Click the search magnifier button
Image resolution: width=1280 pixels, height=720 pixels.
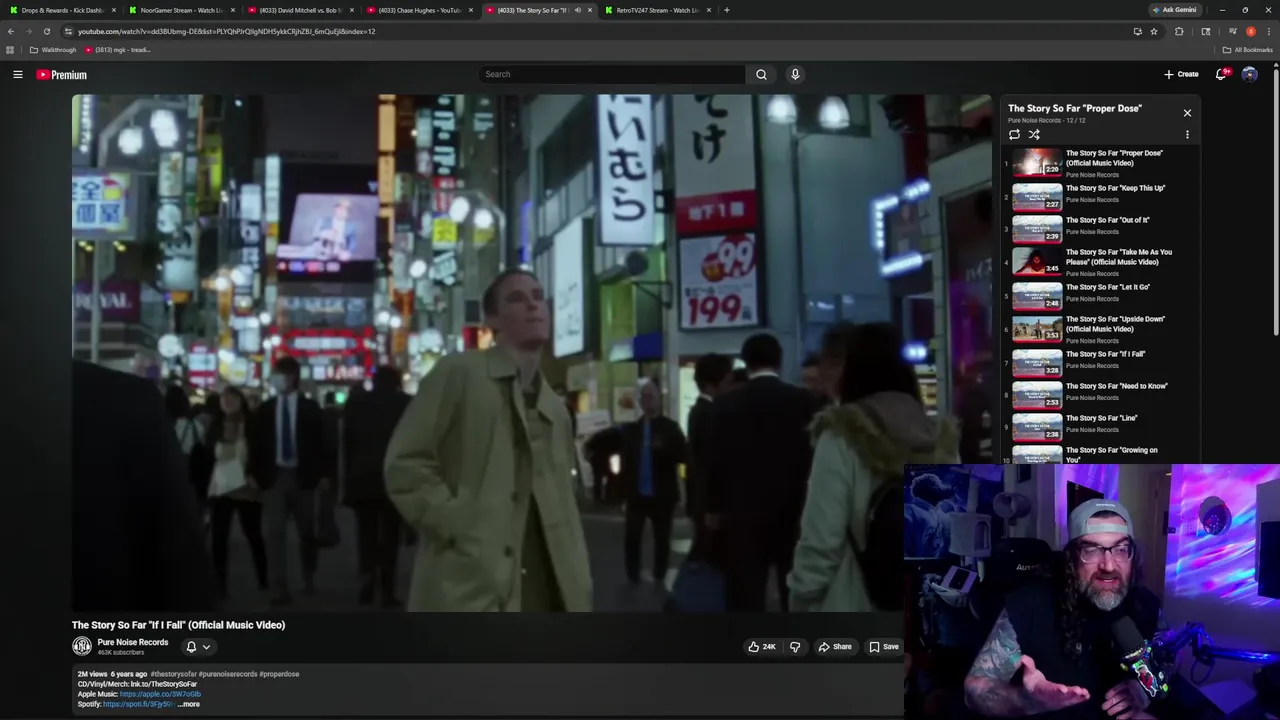pyautogui.click(x=761, y=74)
